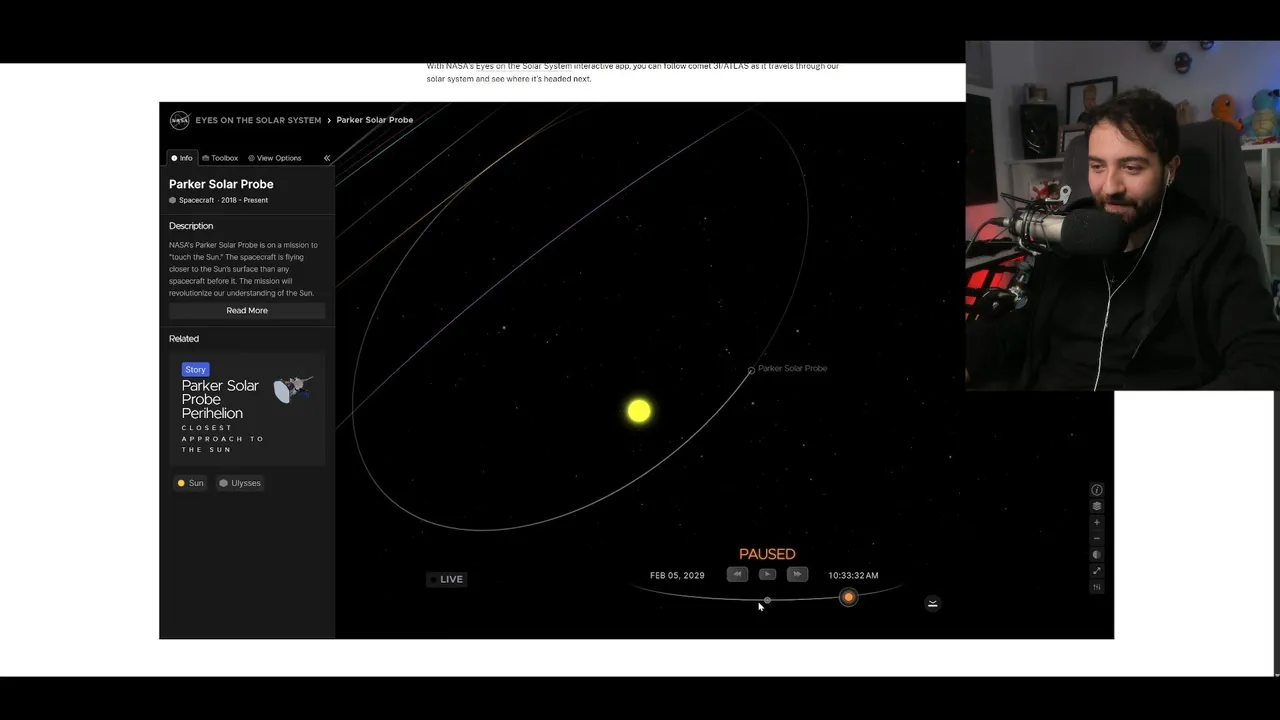The height and width of the screenshot is (720, 1280).
Task: Open the Parker Solar Probe Perihelion story card
Action: [247, 409]
